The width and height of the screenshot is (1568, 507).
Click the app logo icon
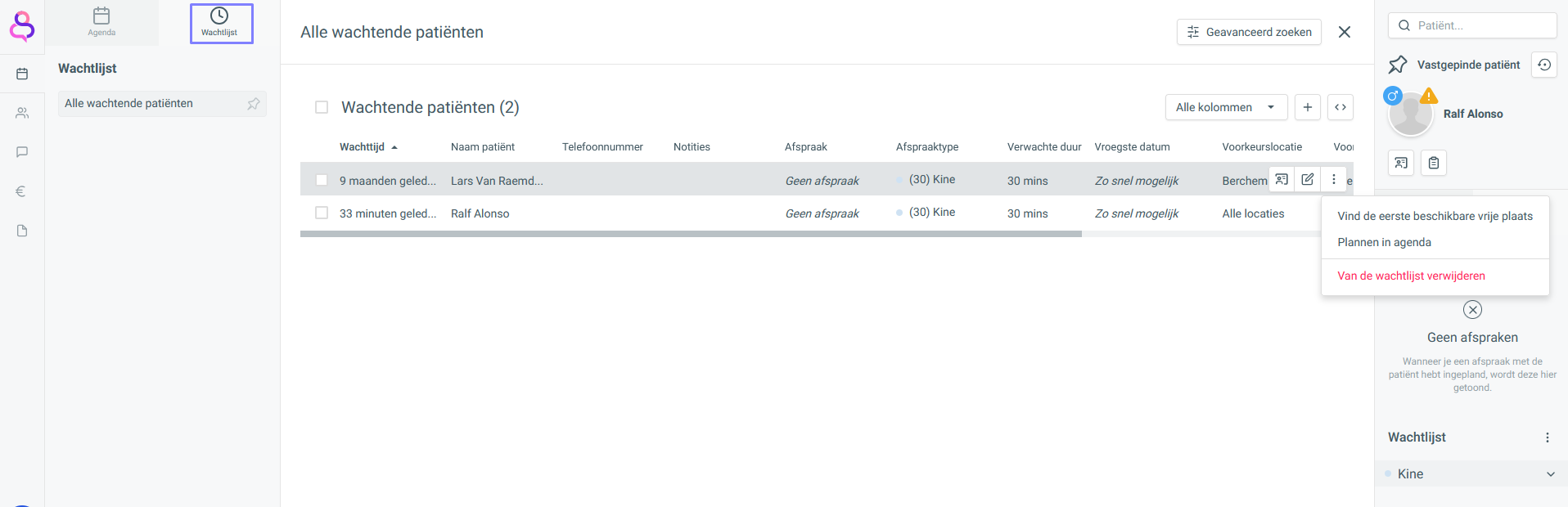click(22, 26)
